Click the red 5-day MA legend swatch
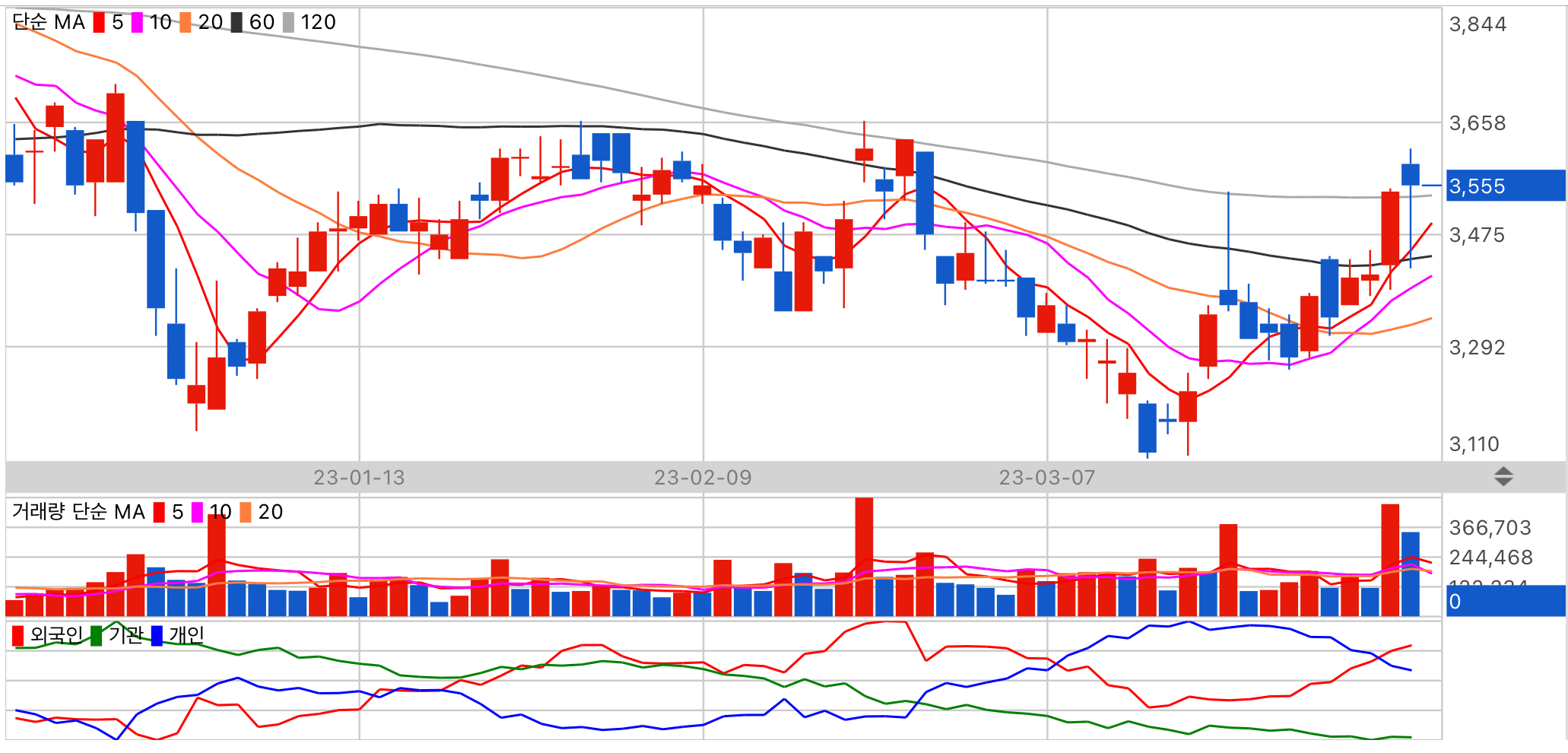Image resolution: width=1568 pixels, height=753 pixels. tap(99, 23)
